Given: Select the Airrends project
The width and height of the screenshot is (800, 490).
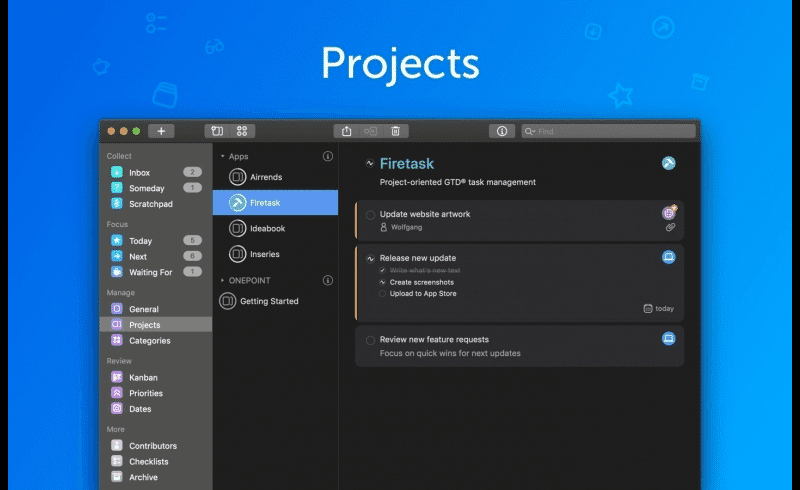Looking at the screenshot, I should [276, 177].
